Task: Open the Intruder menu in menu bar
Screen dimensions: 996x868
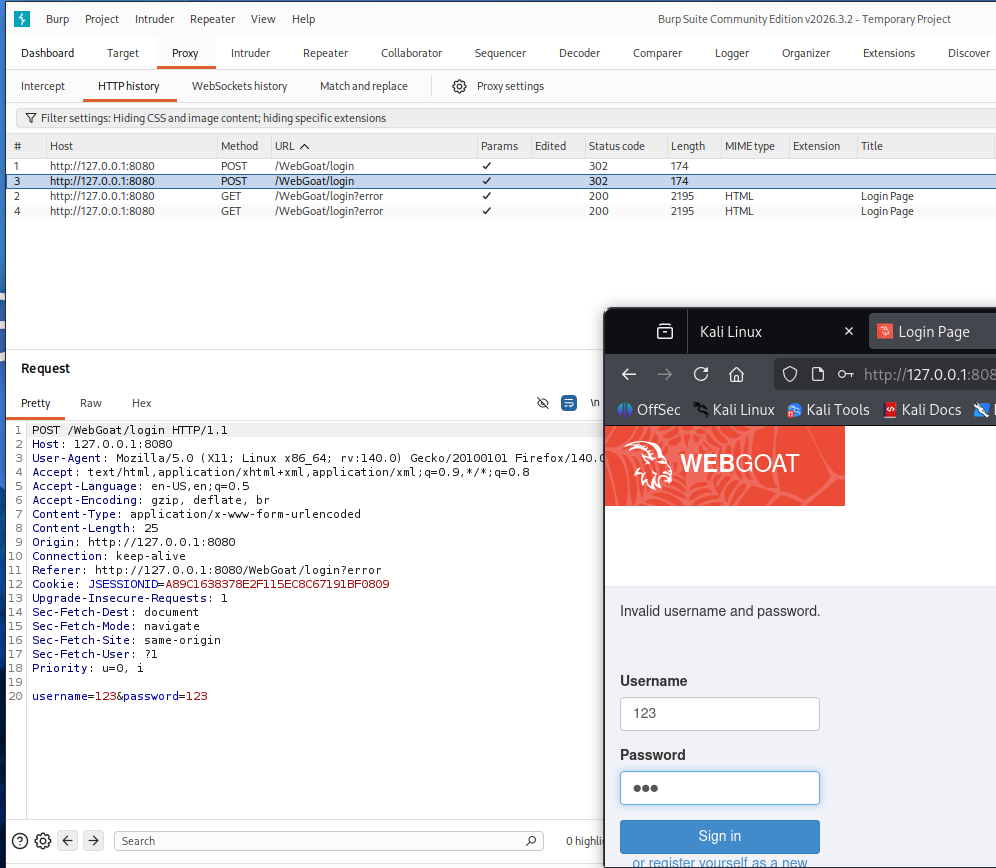Action: click(x=154, y=19)
